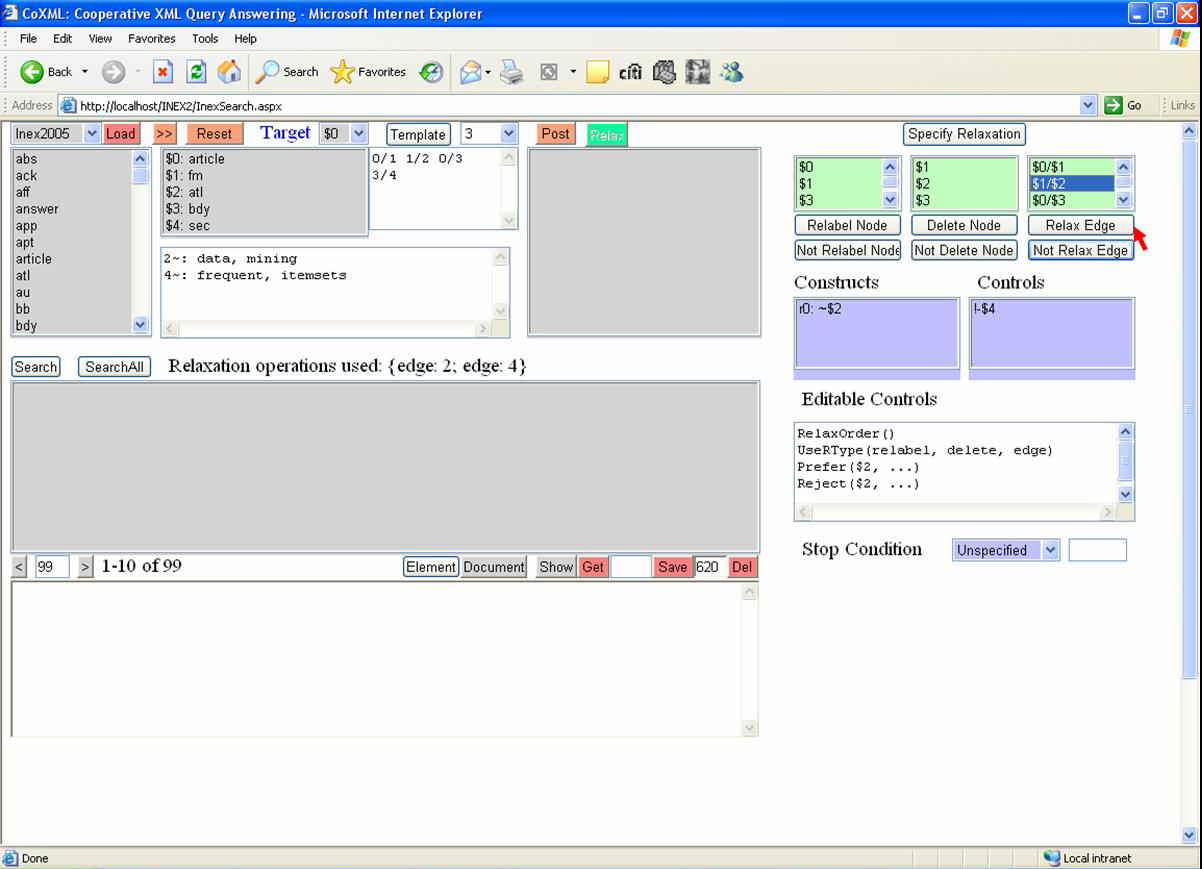
Task: Click the SearchAll button
Action: point(115,367)
